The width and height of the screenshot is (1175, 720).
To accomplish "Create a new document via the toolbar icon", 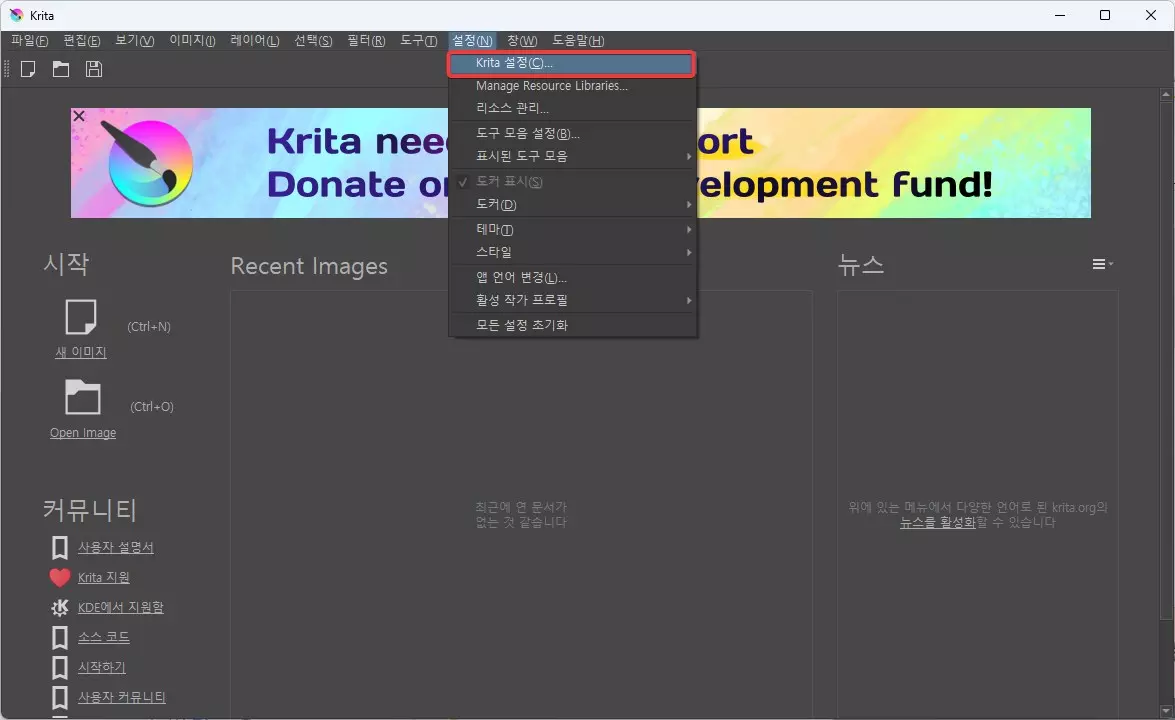I will click(x=29, y=68).
